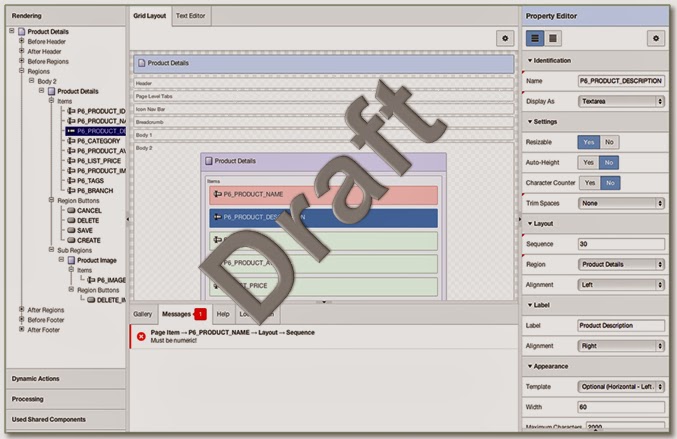Click the P6_LIST_PRICE item icon in tree
The image size is (677, 439).
coord(71,161)
